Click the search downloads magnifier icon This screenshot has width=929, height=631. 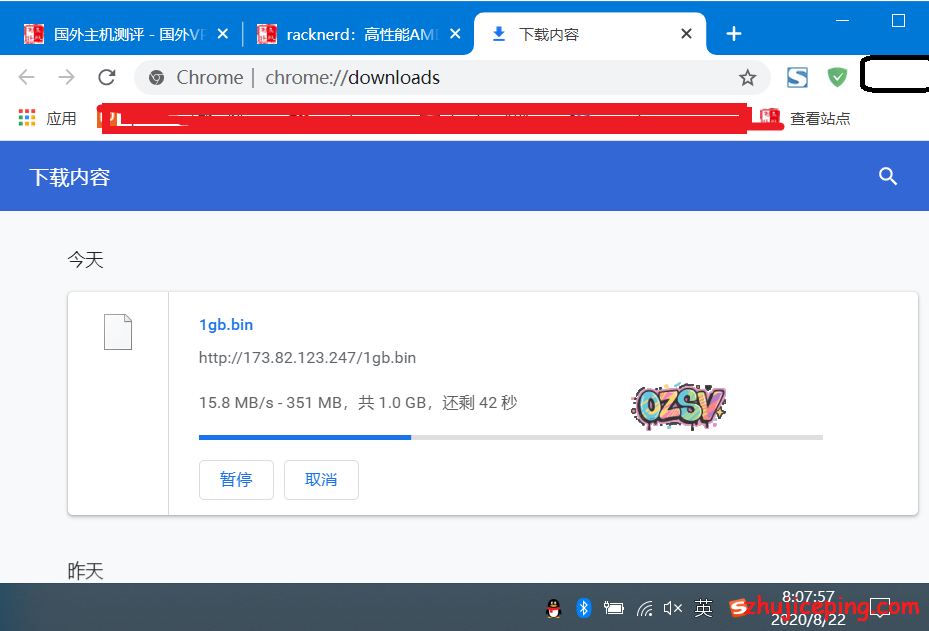pyautogui.click(x=887, y=177)
